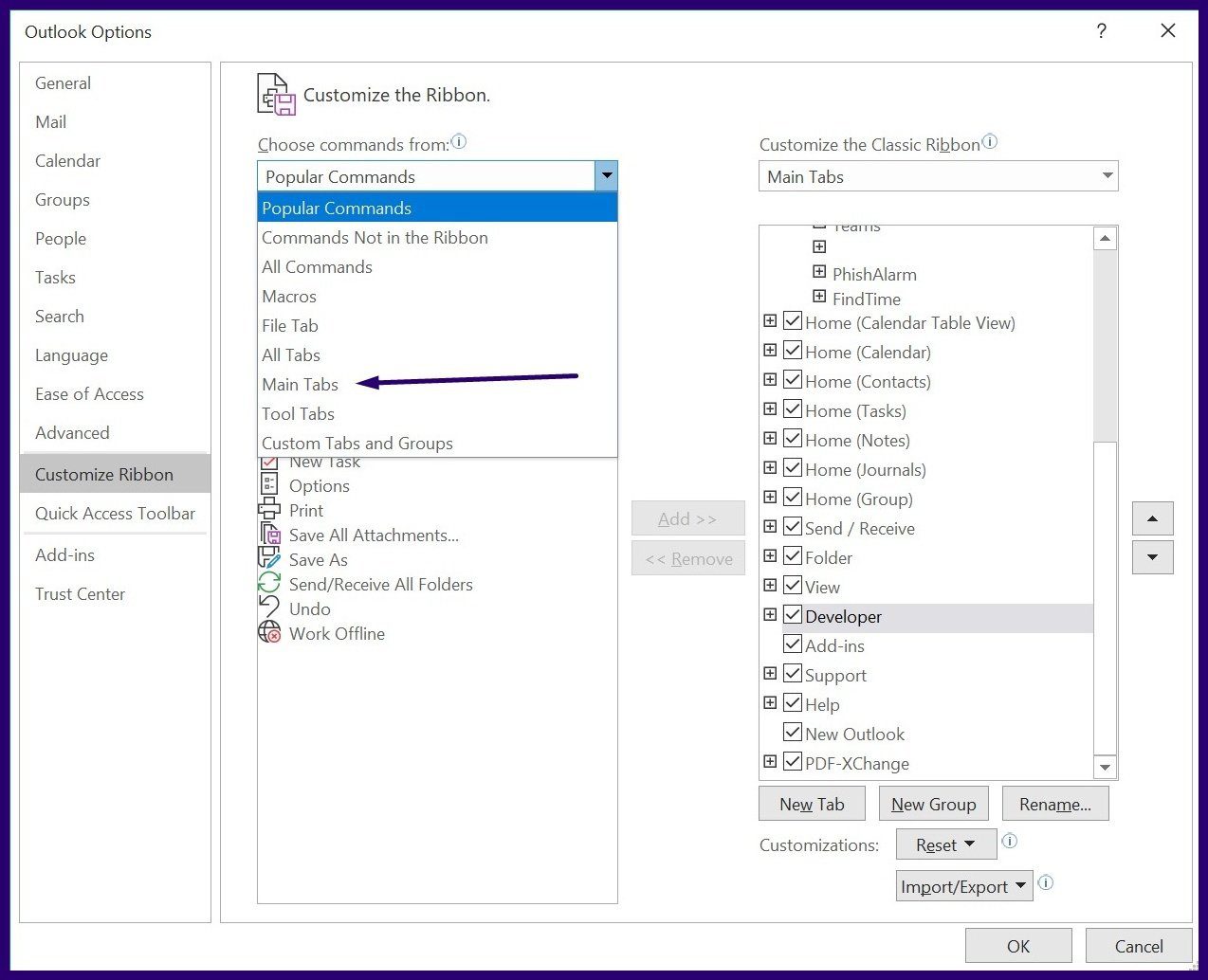Screen dimensions: 1208x980
Task: Toggle the New Outlook checkbox
Action: (x=792, y=732)
